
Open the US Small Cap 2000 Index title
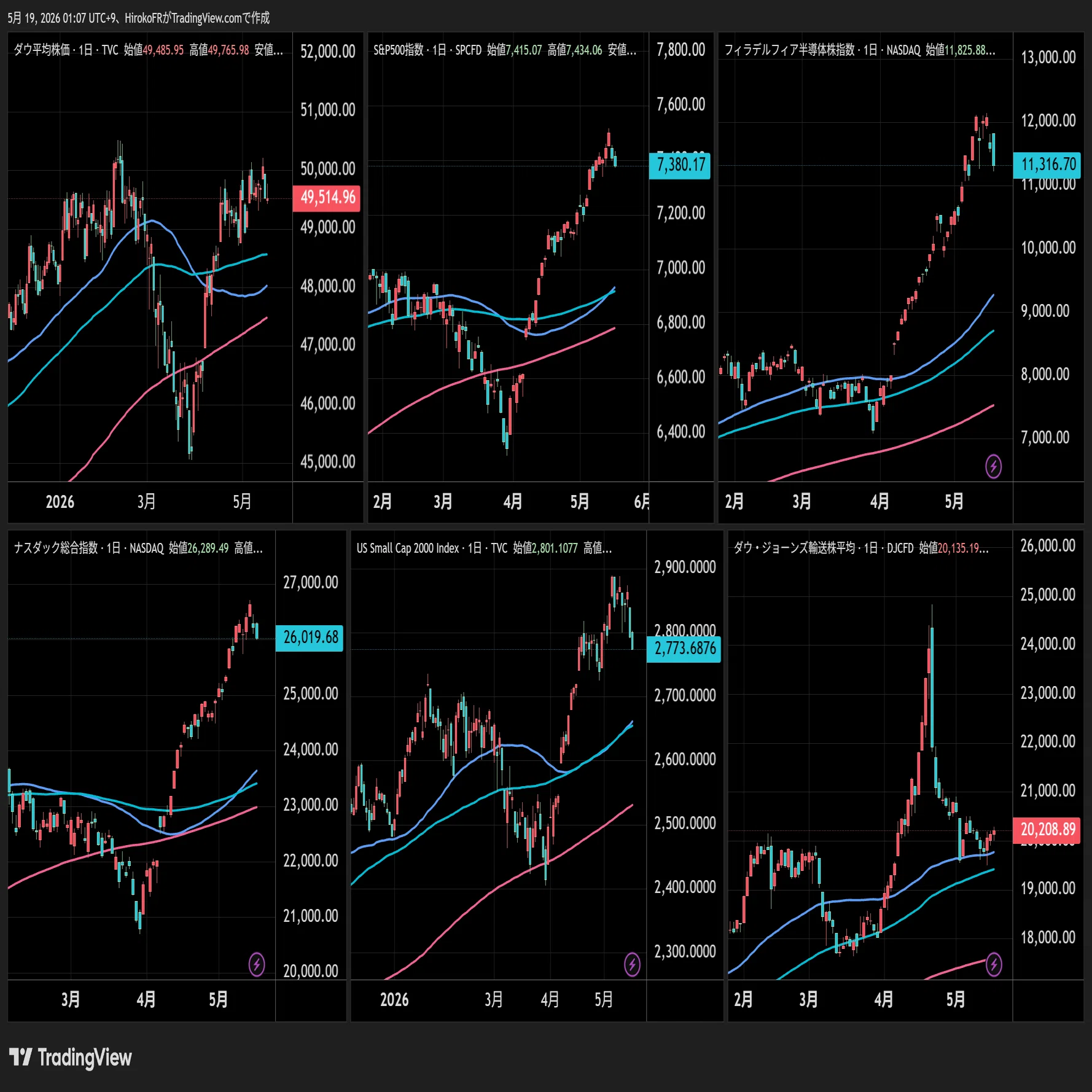click(408, 548)
